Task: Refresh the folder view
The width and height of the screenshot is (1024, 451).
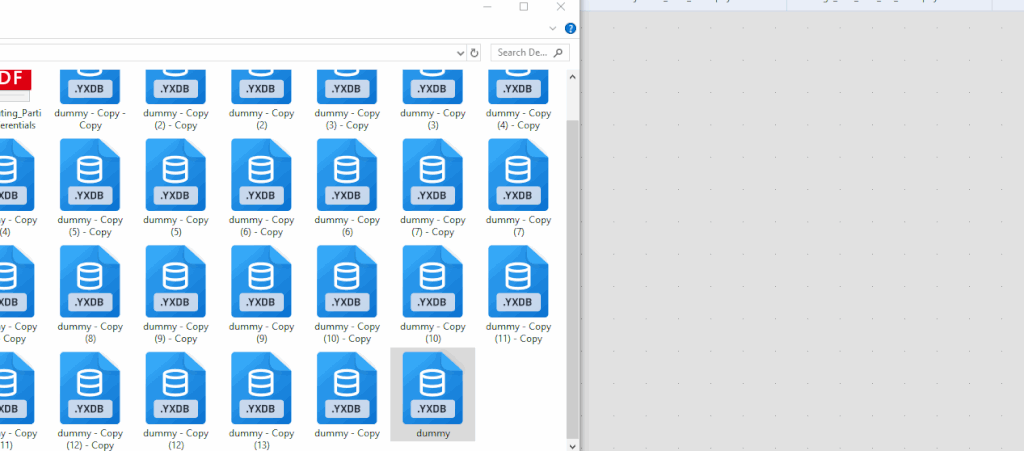Action: pos(475,53)
